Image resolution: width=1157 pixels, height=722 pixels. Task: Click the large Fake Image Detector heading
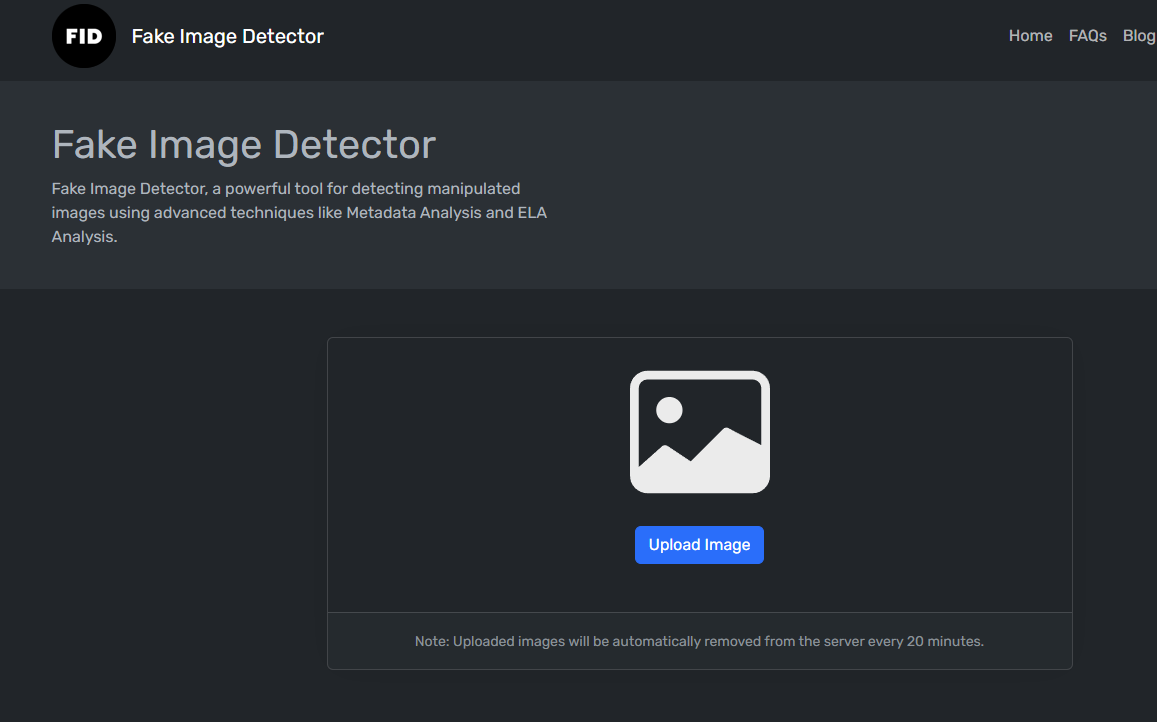(x=244, y=145)
